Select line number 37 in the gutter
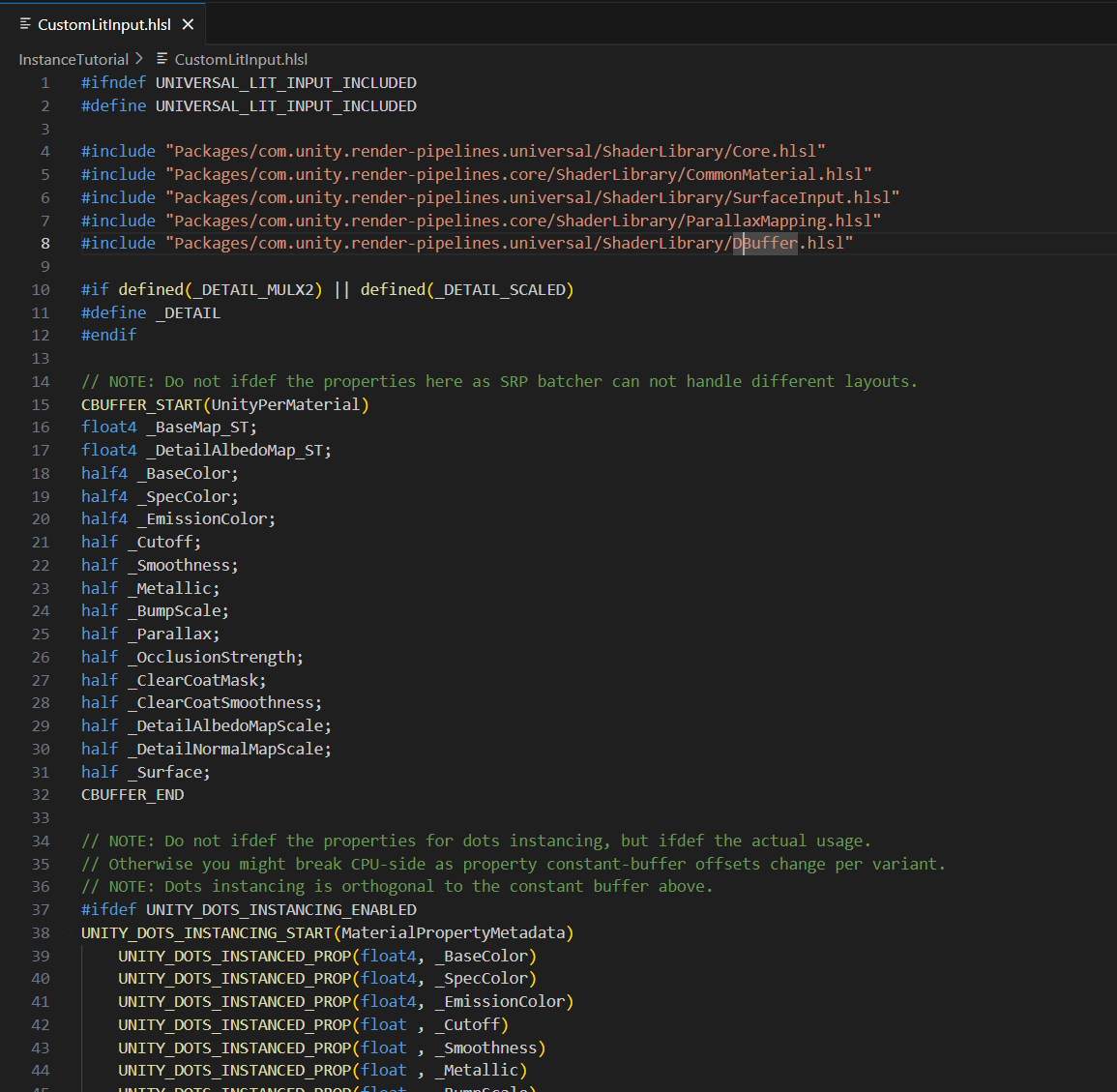This screenshot has height=1092, width=1117. (41, 909)
